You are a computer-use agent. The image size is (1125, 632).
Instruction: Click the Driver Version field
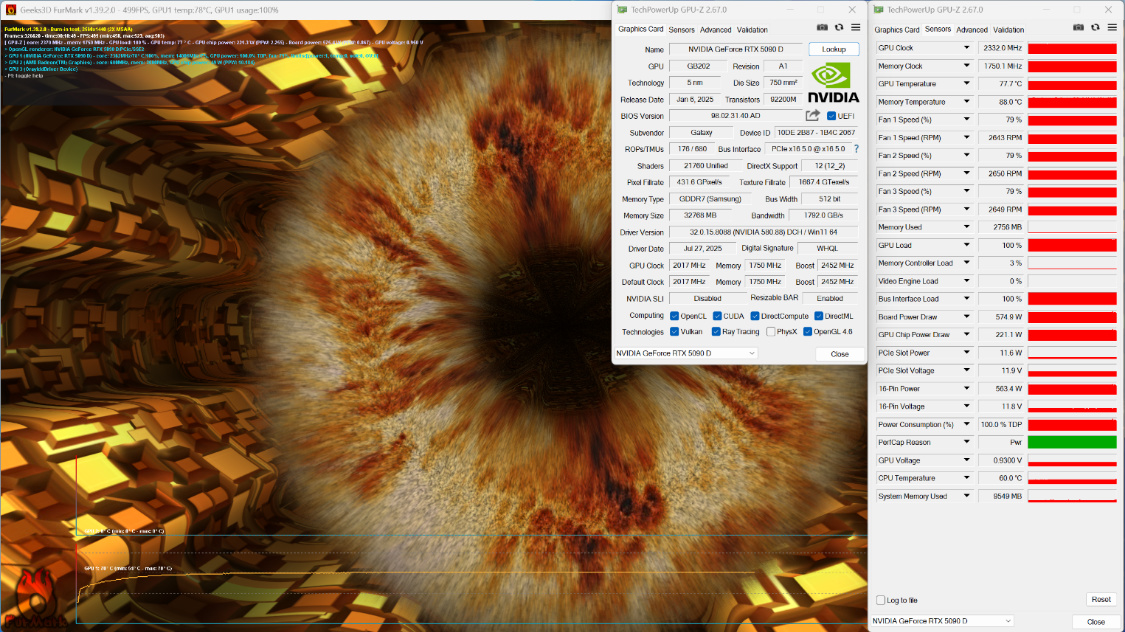pos(763,232)
